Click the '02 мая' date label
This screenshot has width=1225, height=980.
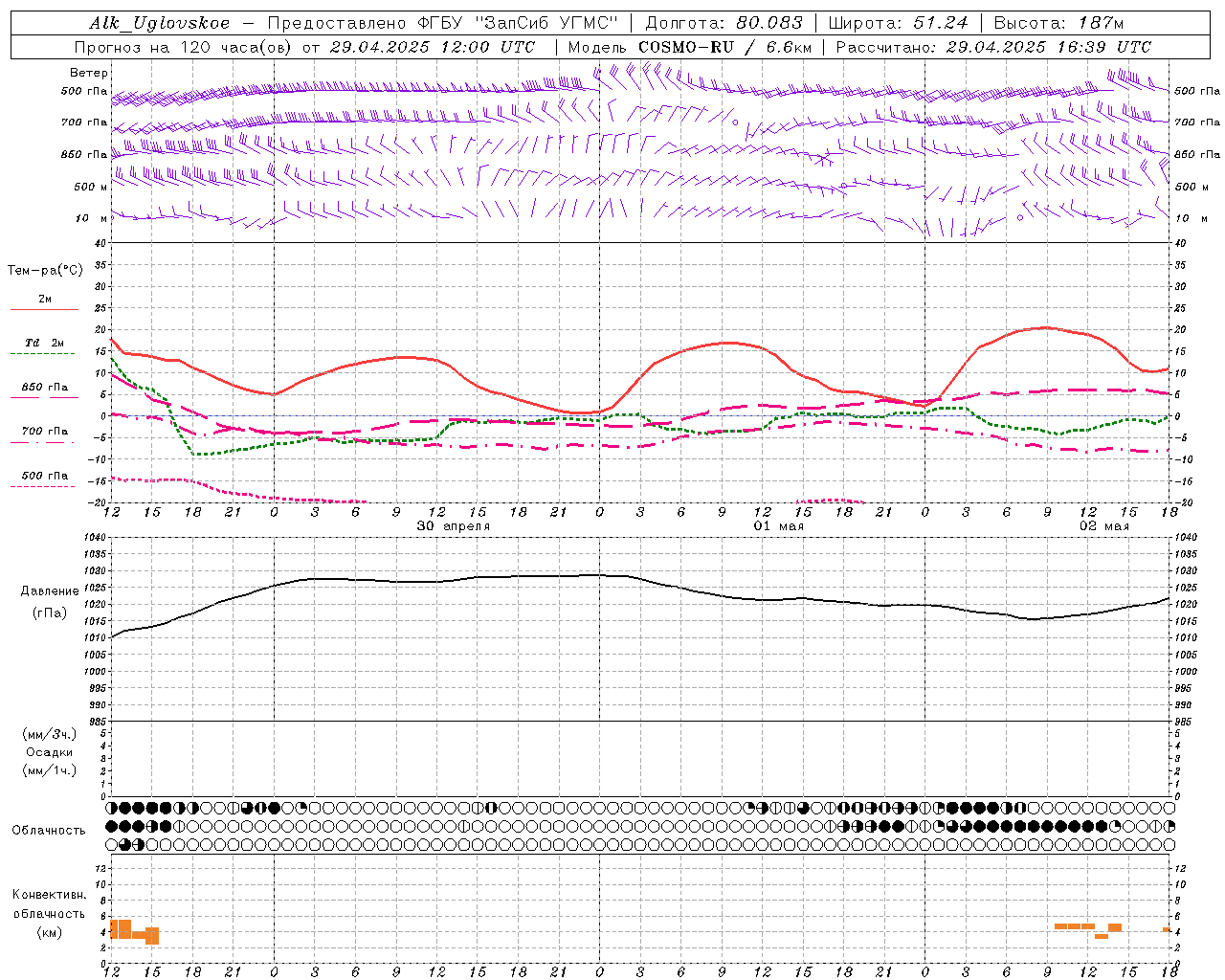pyautogui.click(x=1104, y=526)
